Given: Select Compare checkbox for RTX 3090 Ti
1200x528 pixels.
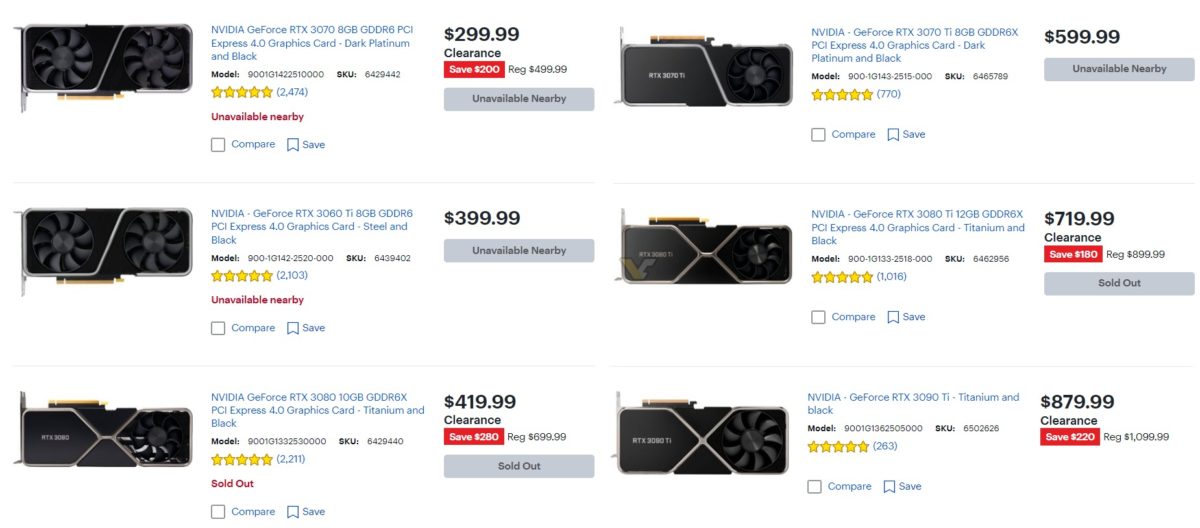Looking at the screenshot, I should (814, 487).
